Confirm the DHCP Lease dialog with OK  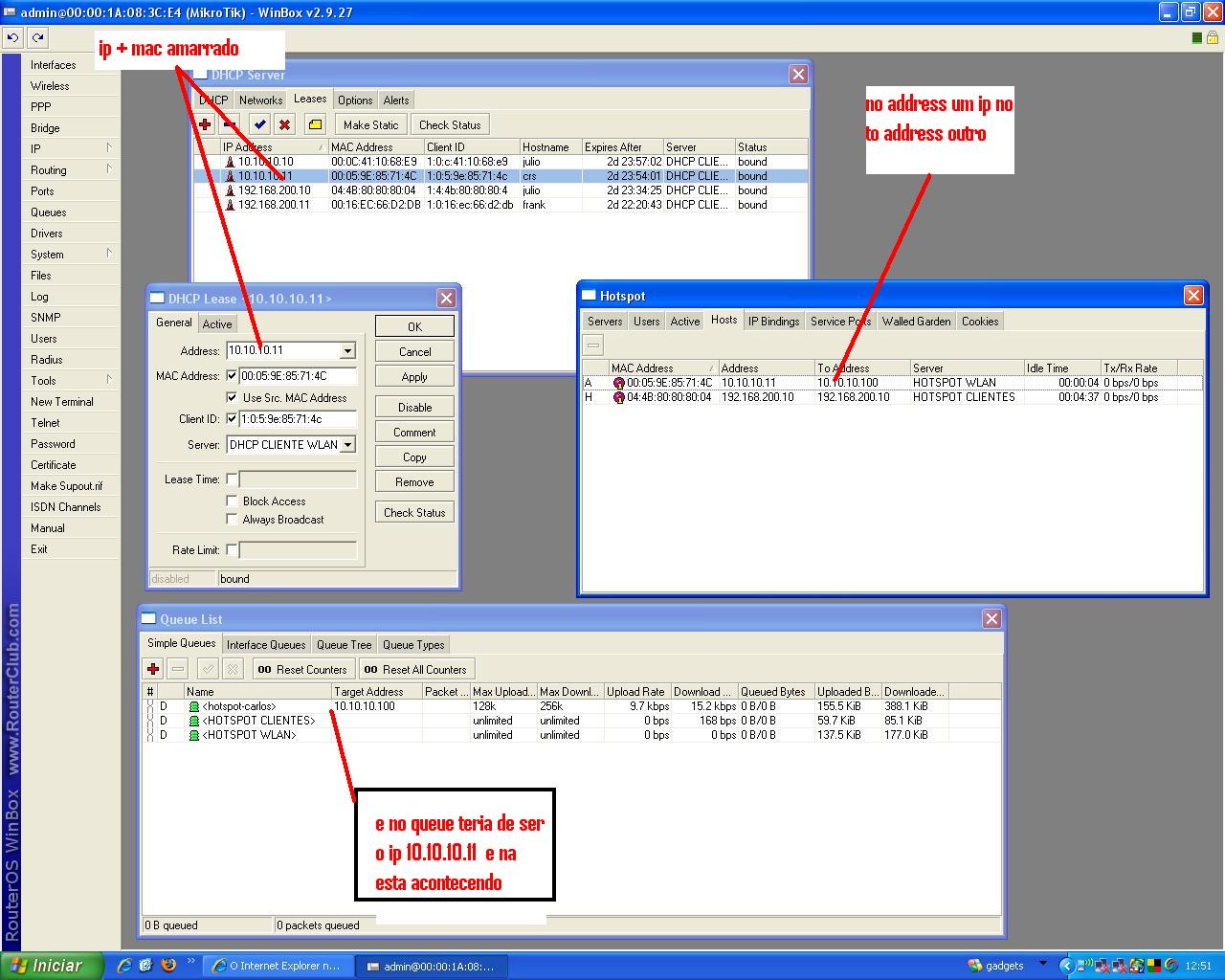(x=414, y=326)
